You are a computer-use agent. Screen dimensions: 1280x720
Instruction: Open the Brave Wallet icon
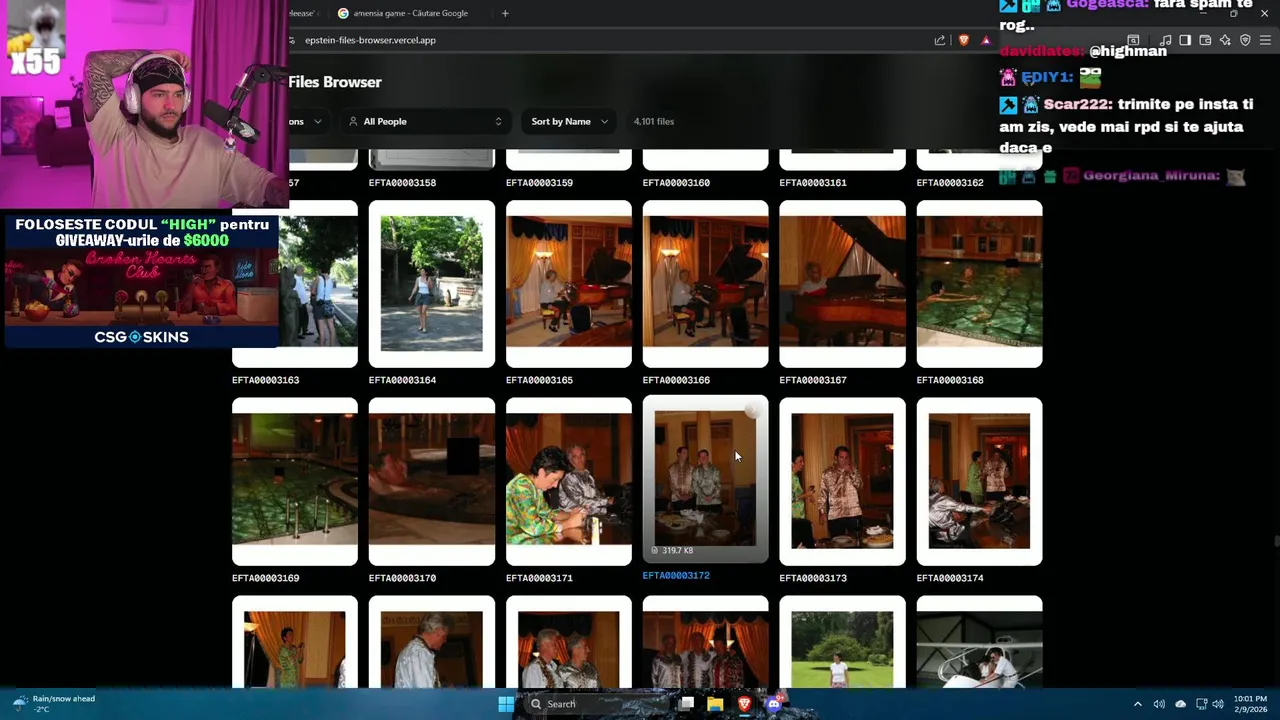tap(1205, 40)
